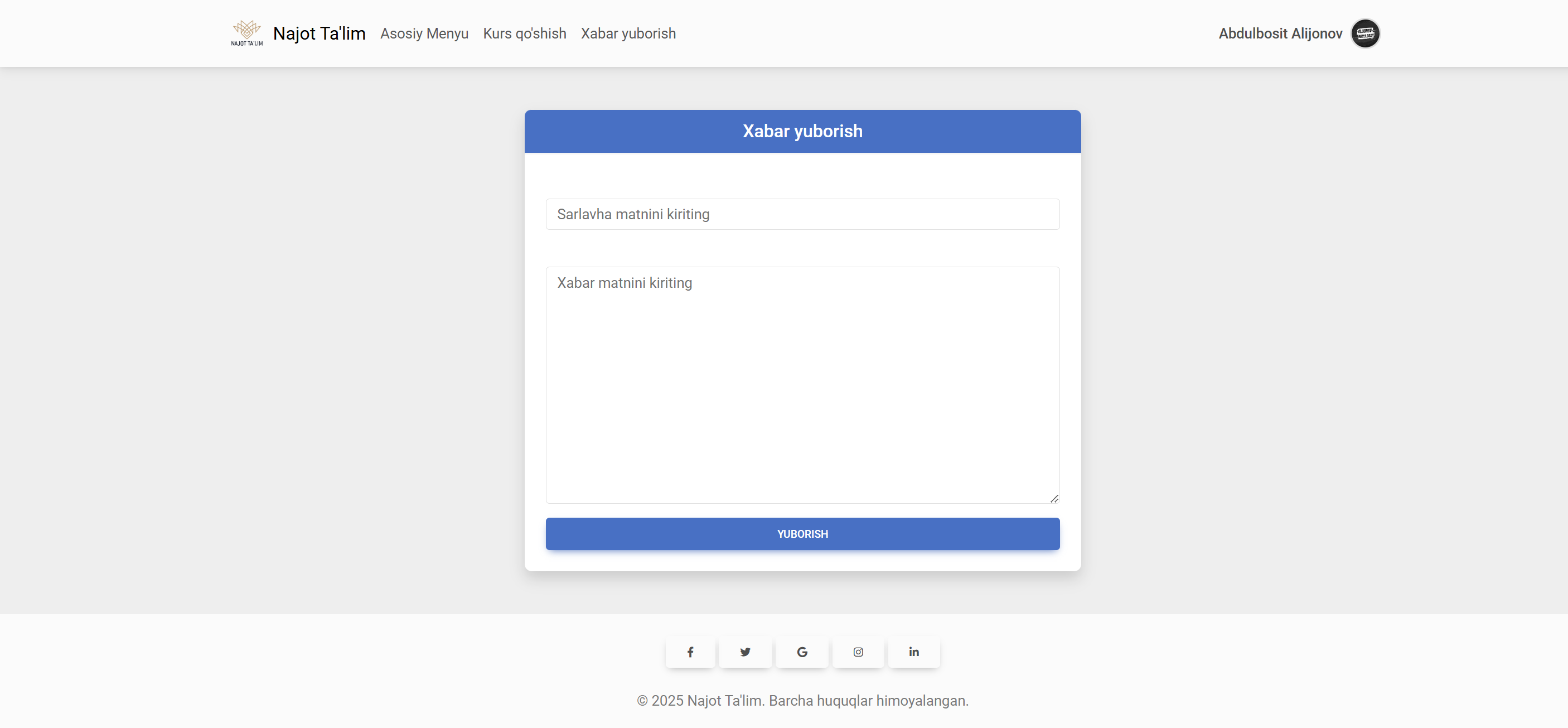Open Abdulbosit Alijonov profile name
Image resolution: width=1568 pixels, height=728 pixels.
click(1280, 33)
